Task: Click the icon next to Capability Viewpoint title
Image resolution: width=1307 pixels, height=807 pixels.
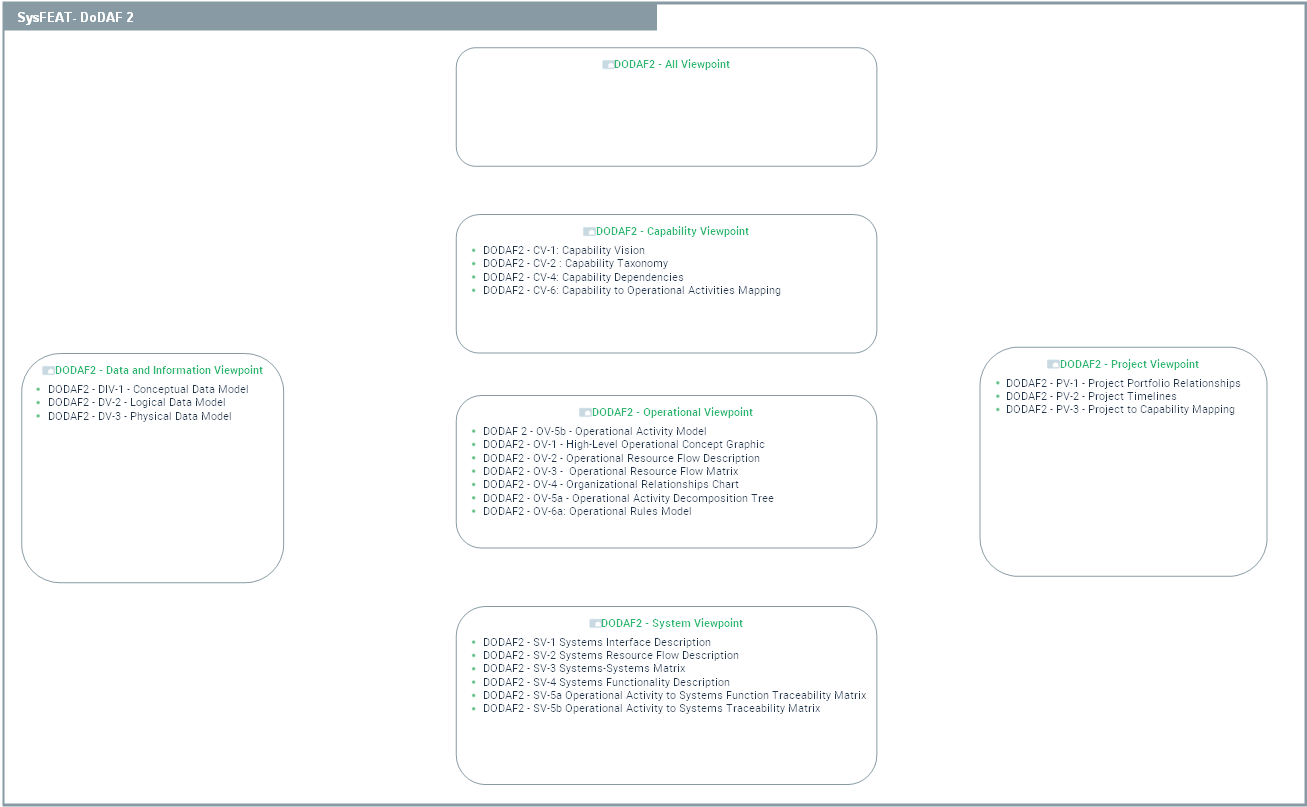Action: [x=589, y=232]
